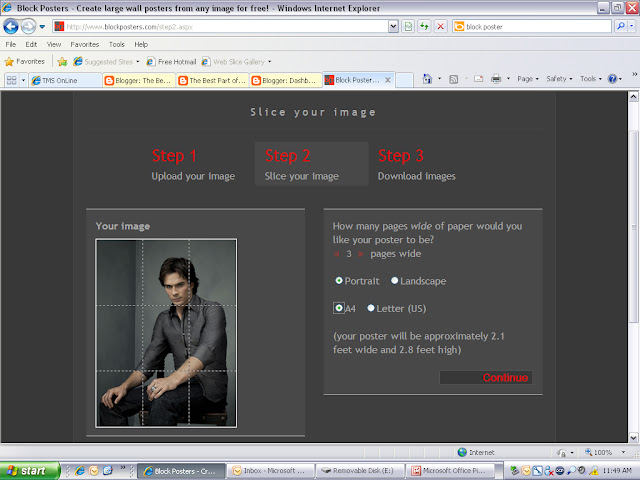Switch to the TMS OnLine tab

[65, 80]
